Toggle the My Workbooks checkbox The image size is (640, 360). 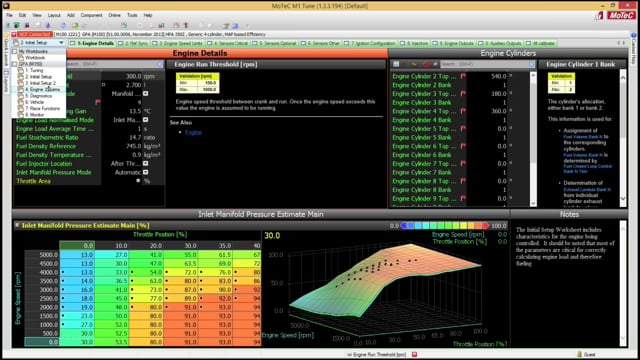pyautogui.click(x=15, y=51)
